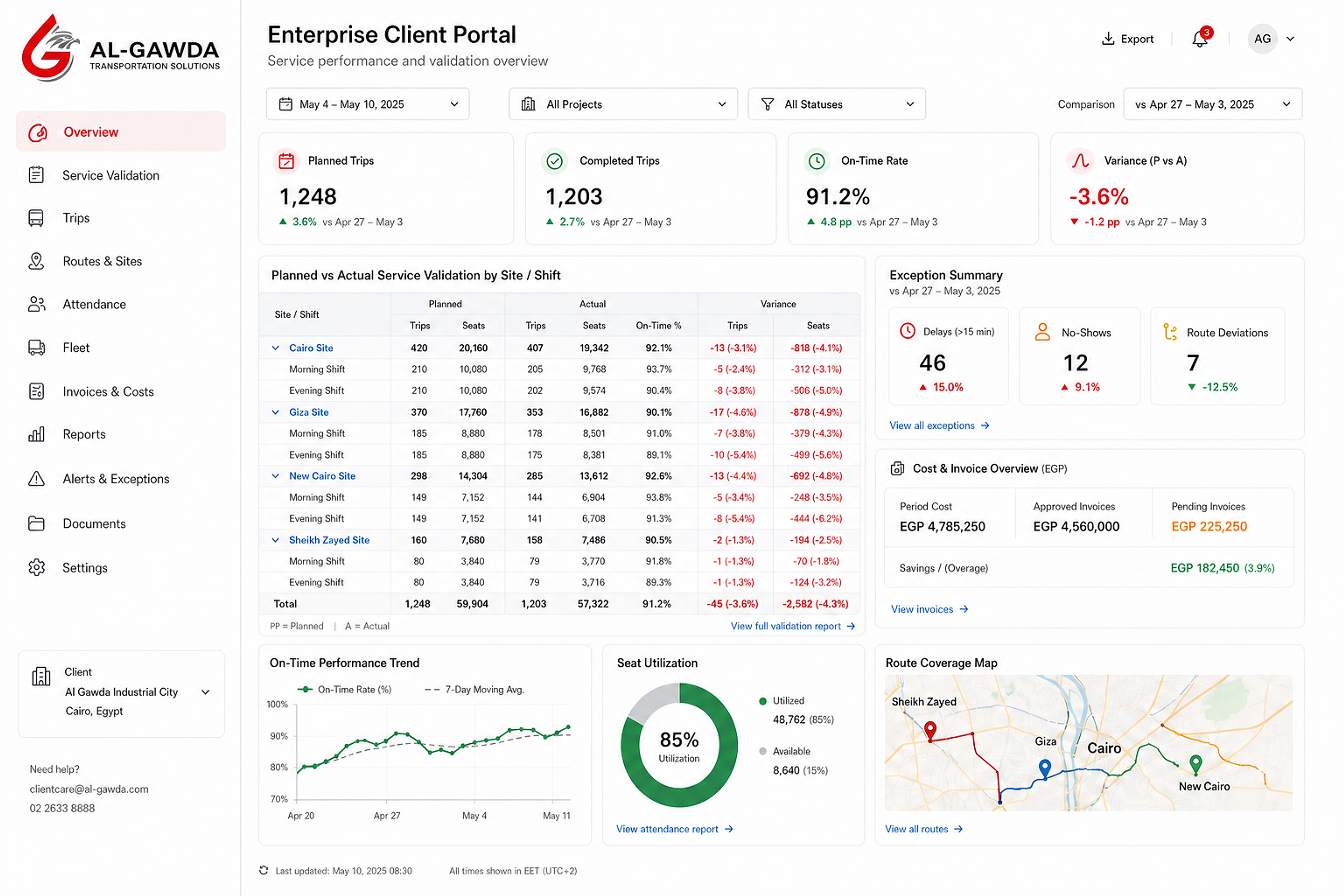Open the All Projects dropdown
Image resolution: width=1344 pixels, height=896 pixels.
(623, 104)
